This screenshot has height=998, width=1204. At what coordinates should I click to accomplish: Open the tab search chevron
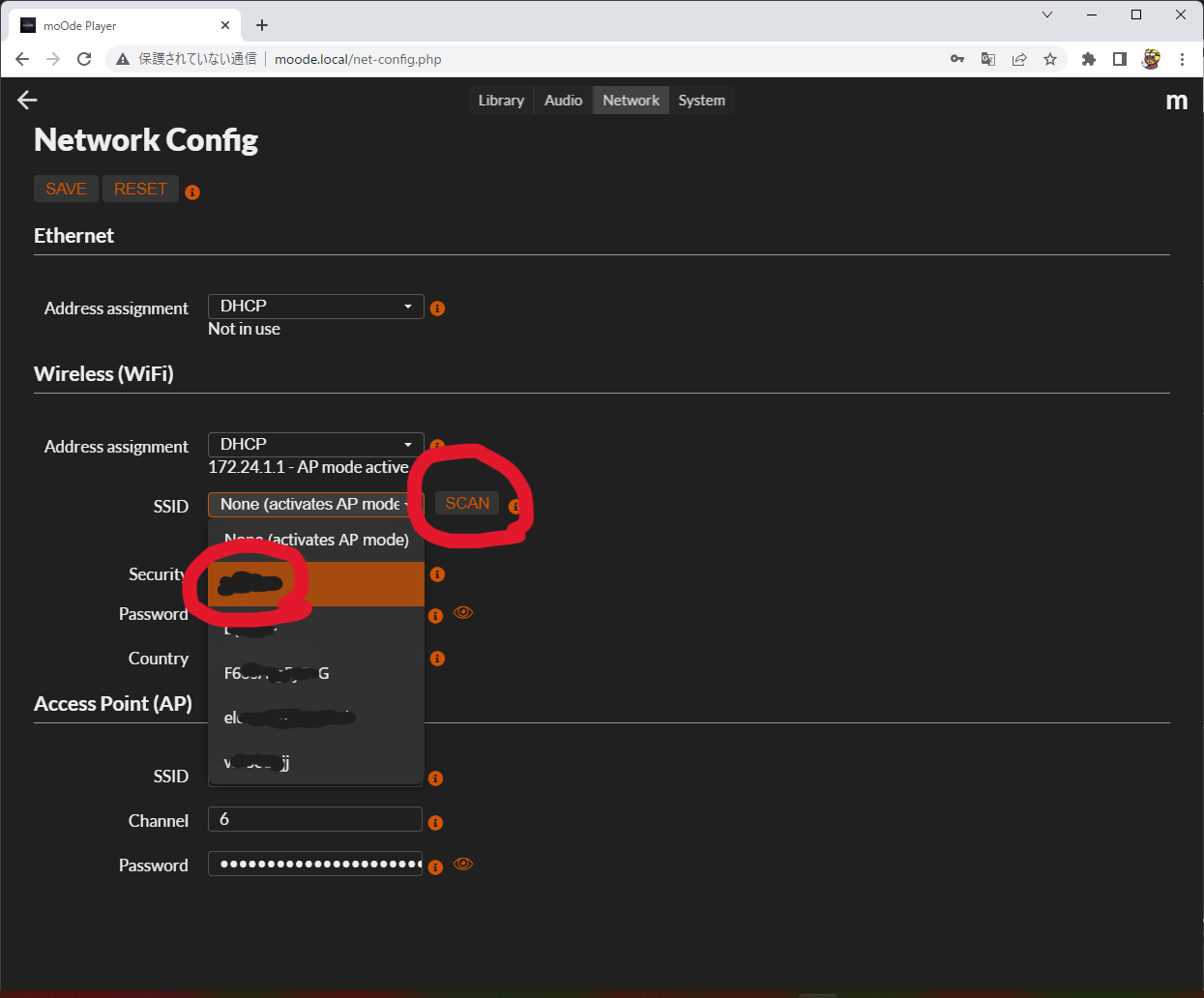coord(1047,15)
